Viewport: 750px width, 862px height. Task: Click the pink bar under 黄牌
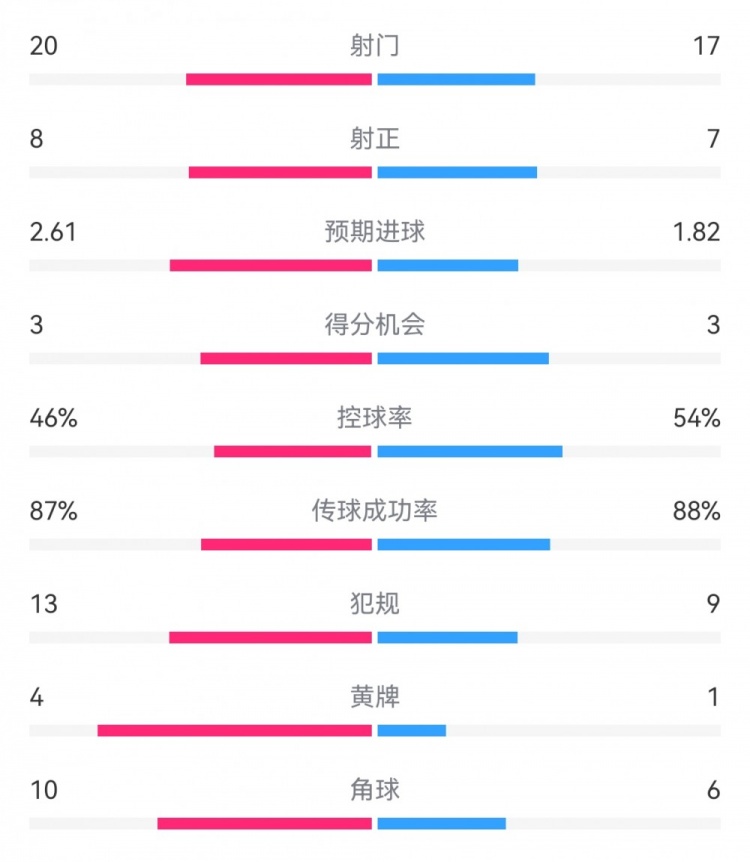[235, 730]
